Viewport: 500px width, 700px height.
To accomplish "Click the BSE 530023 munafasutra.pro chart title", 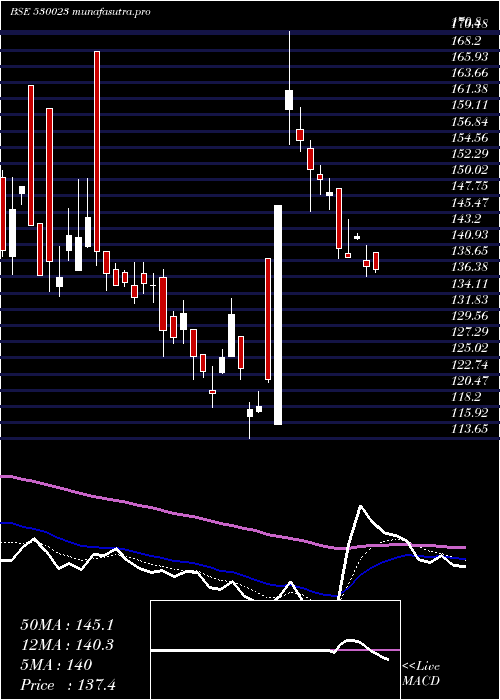I will pyautogui.click(x=80, y=12).
